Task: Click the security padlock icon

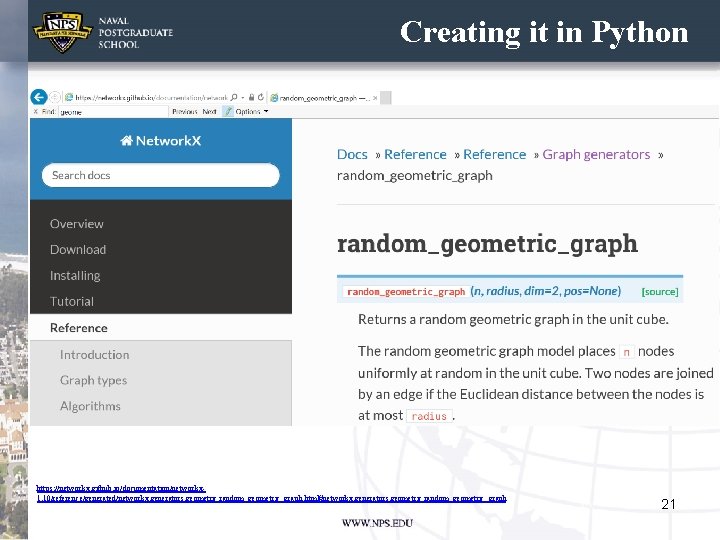Action: tap(251, 97)
